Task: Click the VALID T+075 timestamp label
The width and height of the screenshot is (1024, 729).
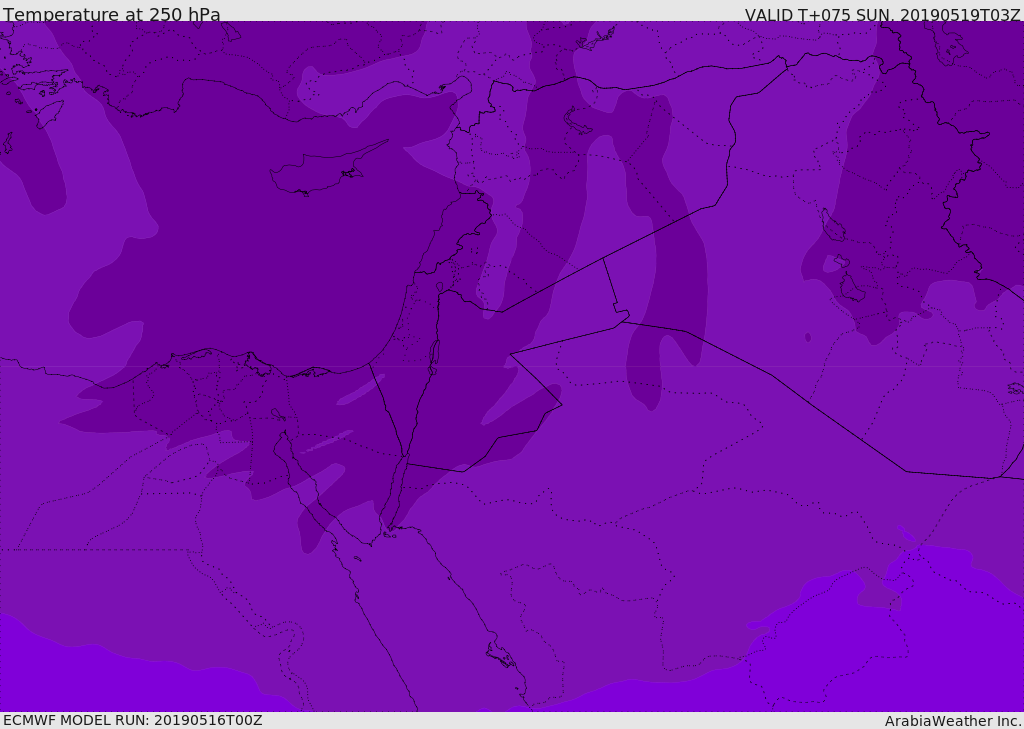Action: pos(882,15)
